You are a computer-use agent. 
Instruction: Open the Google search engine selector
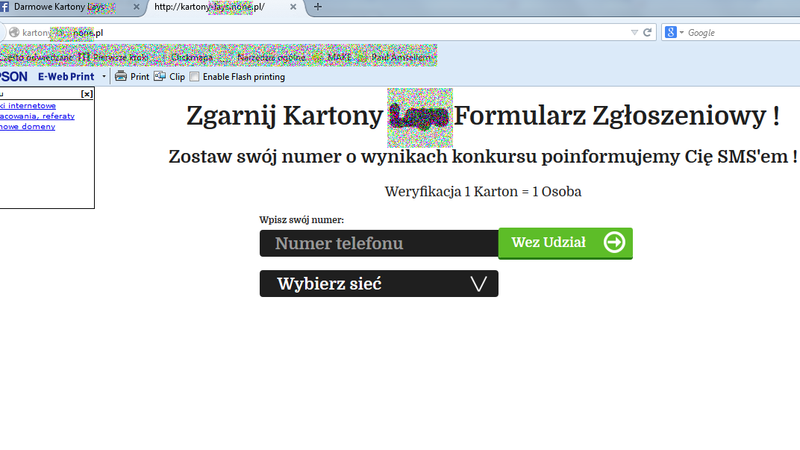pos(674,33)
